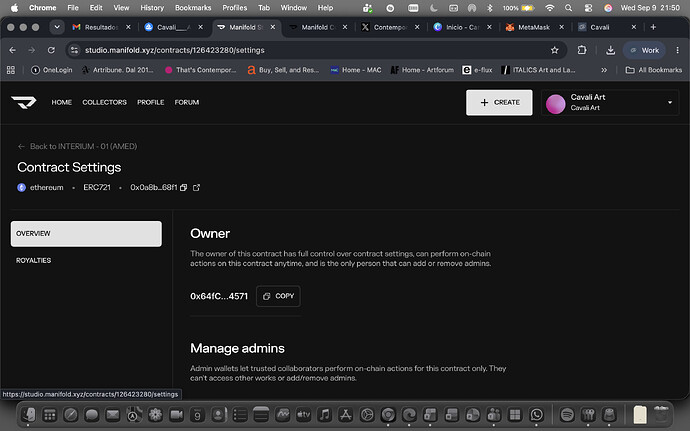The height and width of the screenshot is (431, 690).
Task: Click the Bluetooth status icon
Action: pos(490,8)
